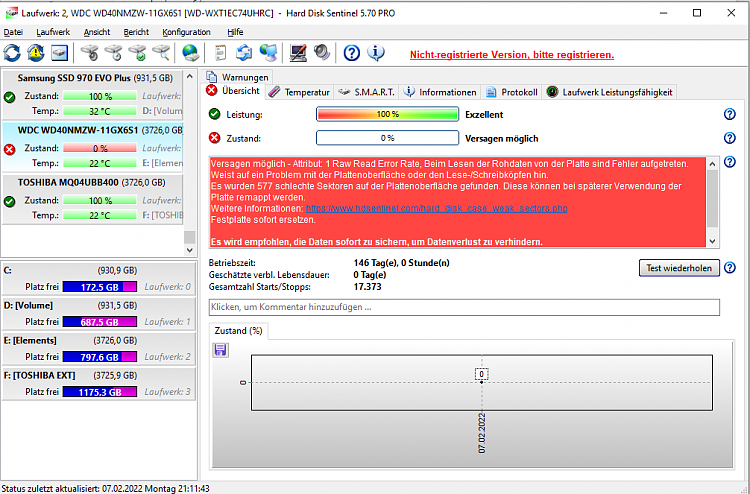Click the blue question mark toolbar icon
Image resolution: width=750 pixels, height=494 pixels.
point(352,53)
